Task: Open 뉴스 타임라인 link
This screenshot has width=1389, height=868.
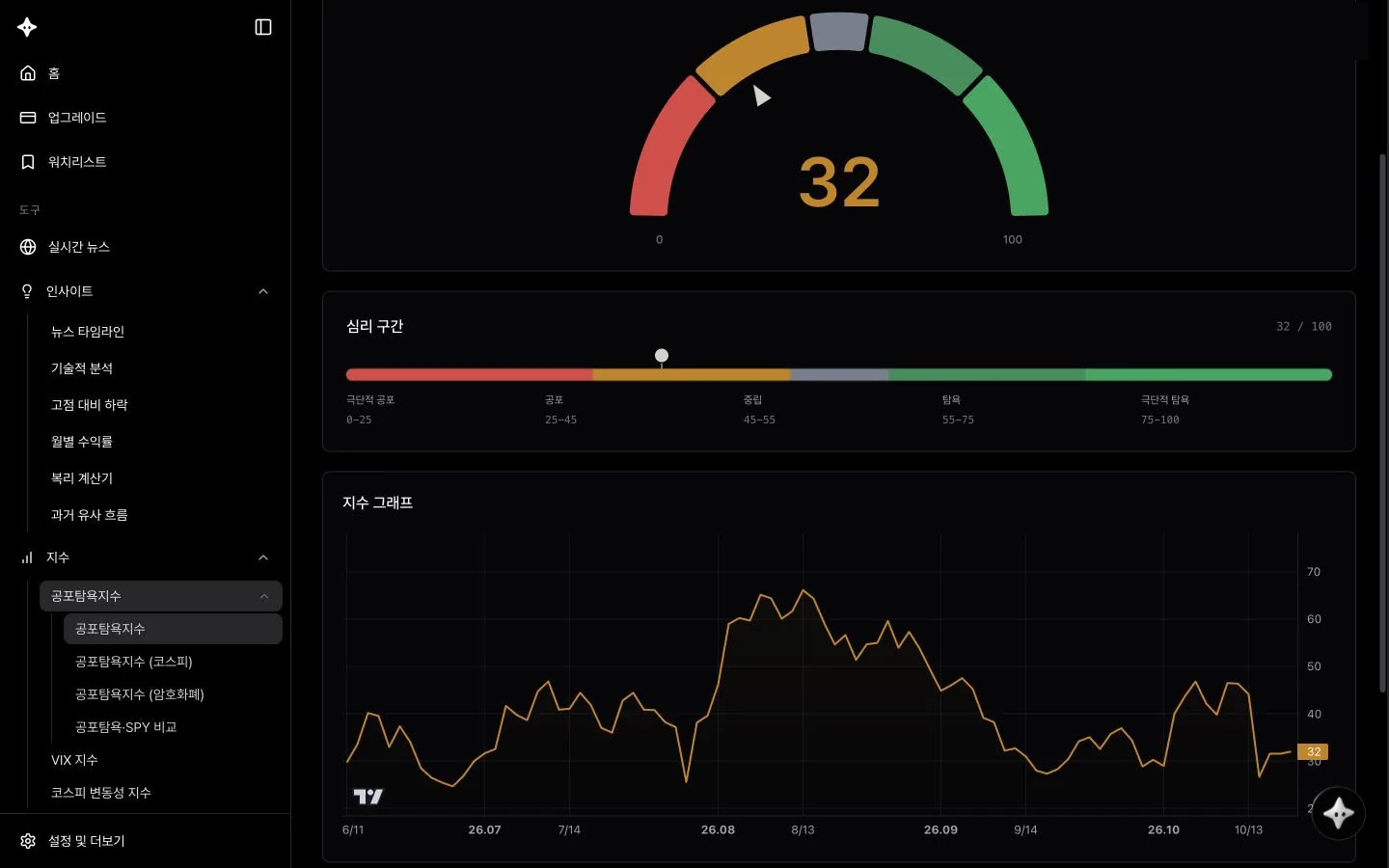Action: click(88, 332)
